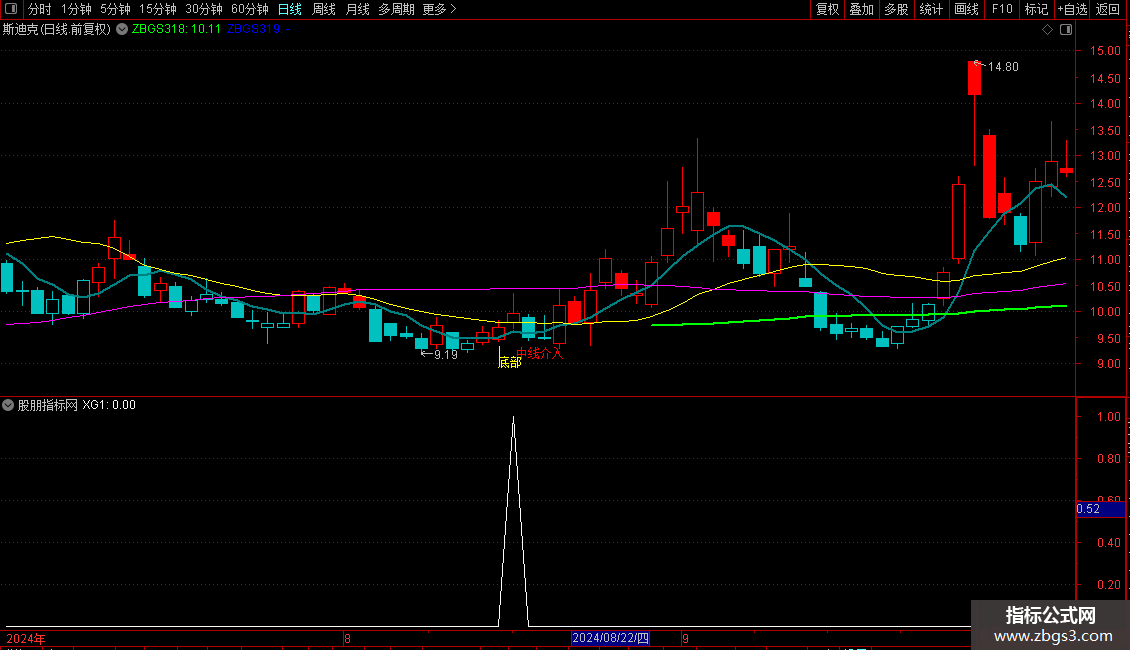Click the 叠加 overlay button
This screenshot has width=1130, height=650.
pyautogui.click(x=861, y=9)
